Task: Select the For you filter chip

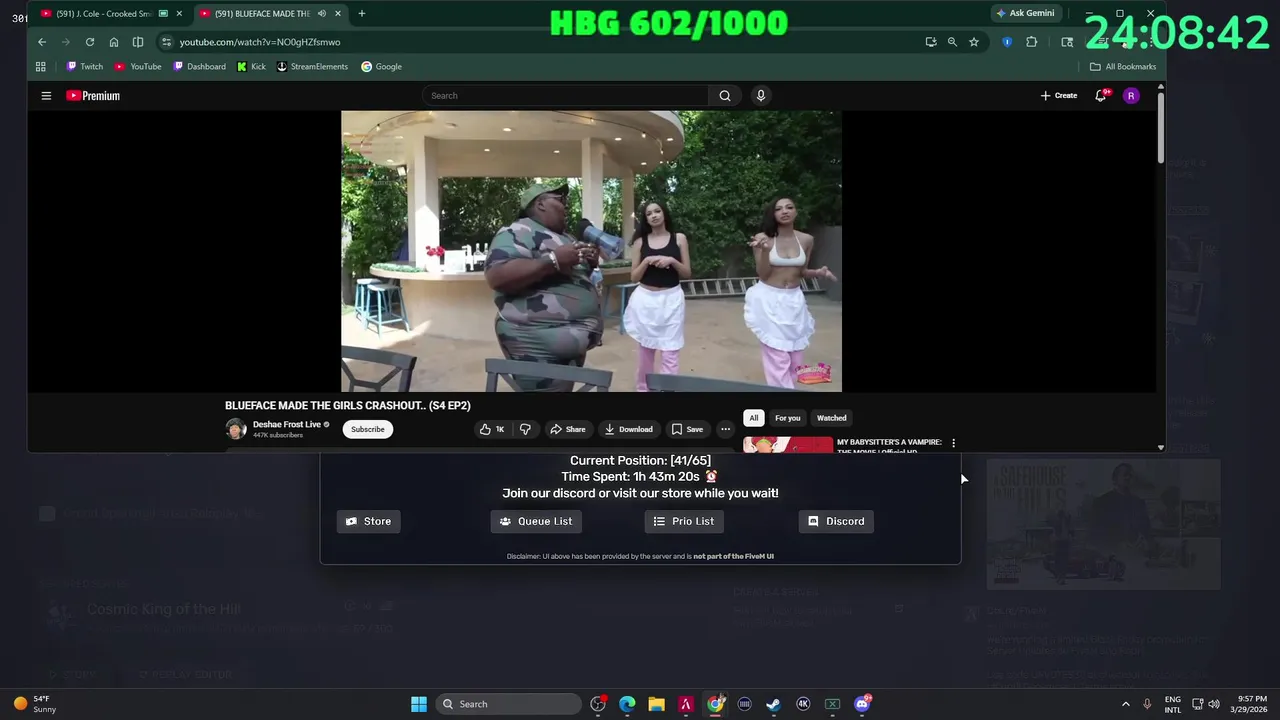Action: 788,418
